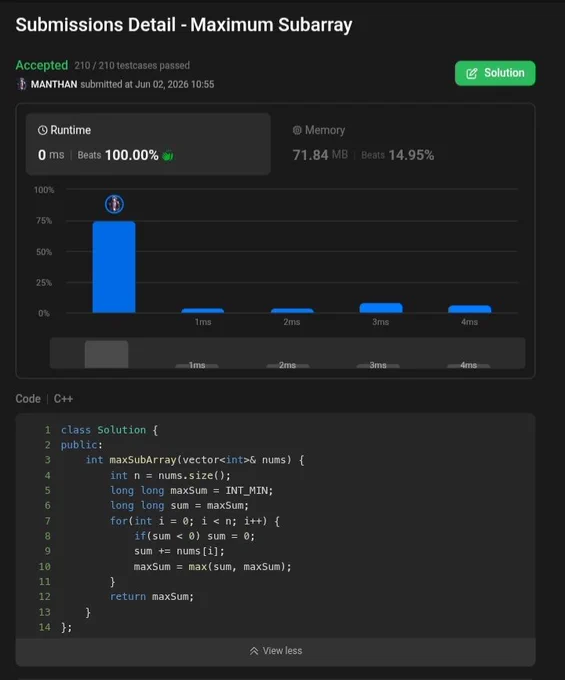Click code line 'long long sum = maxSum;'
This screenshot has width=565, height=680.
tap(179, 506)
